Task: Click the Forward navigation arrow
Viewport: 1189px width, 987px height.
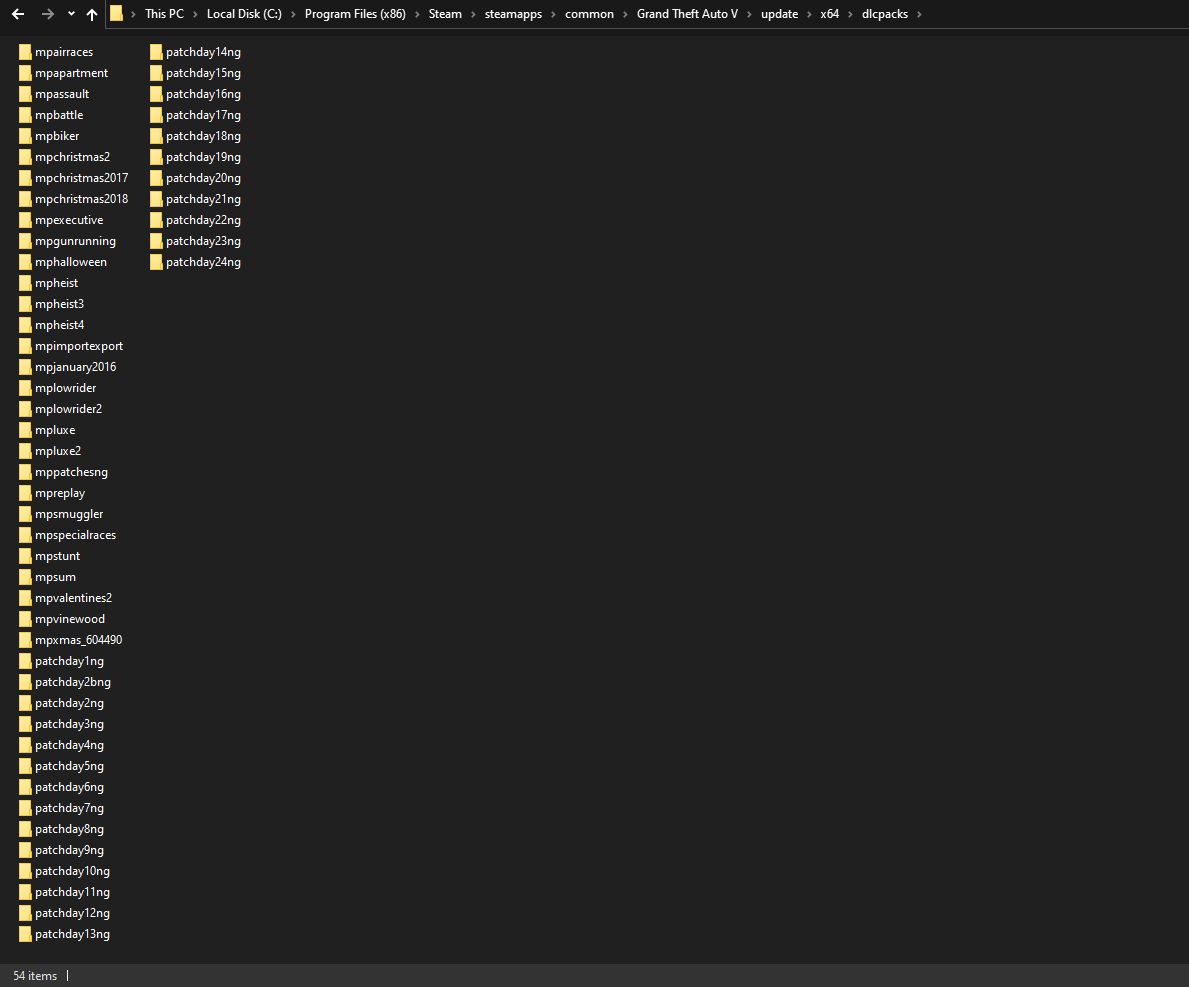Action: [47, 14]
